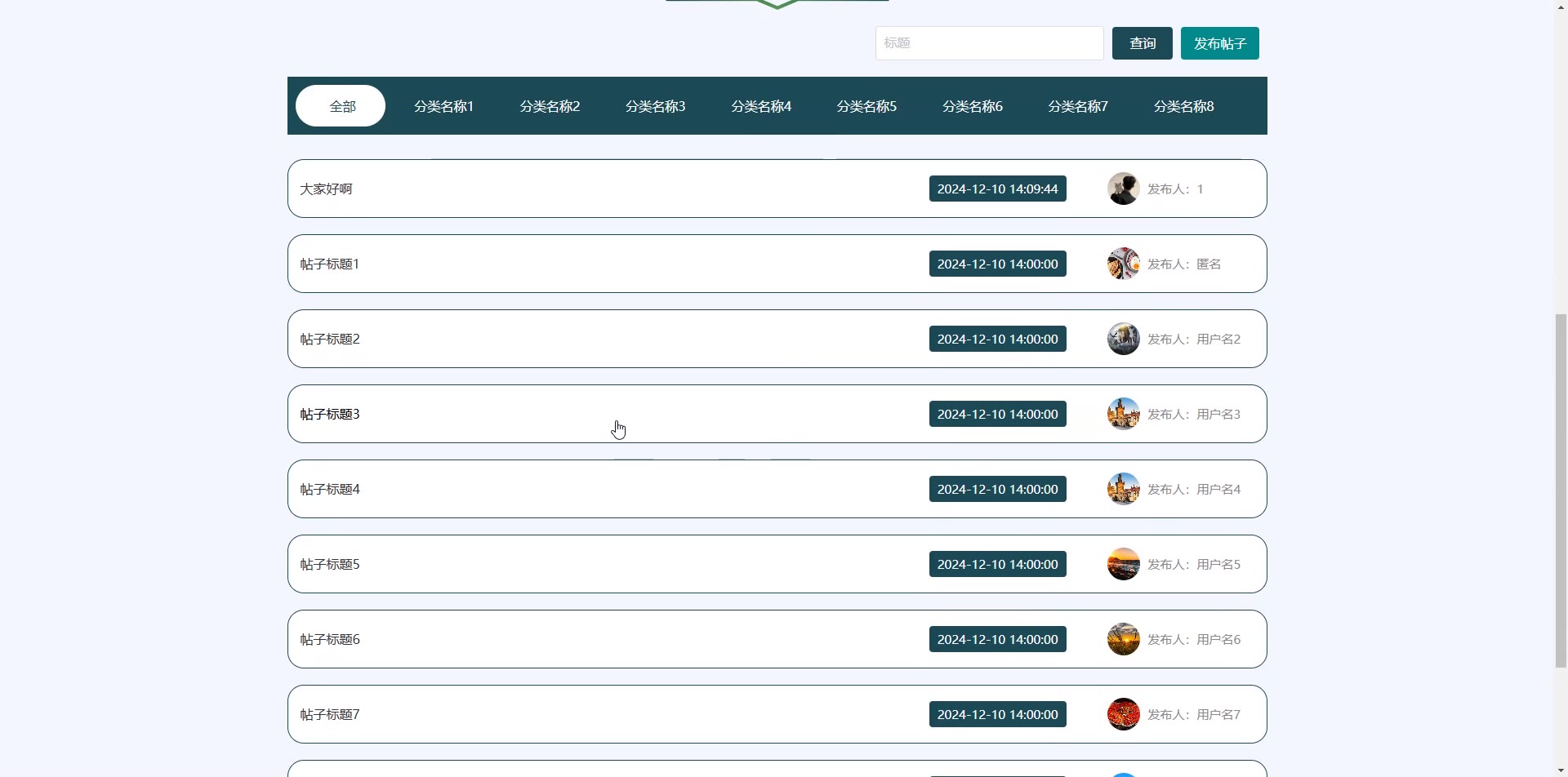
Task: Click the date badge on 帖子标题5 row
Action: point(998,564)
